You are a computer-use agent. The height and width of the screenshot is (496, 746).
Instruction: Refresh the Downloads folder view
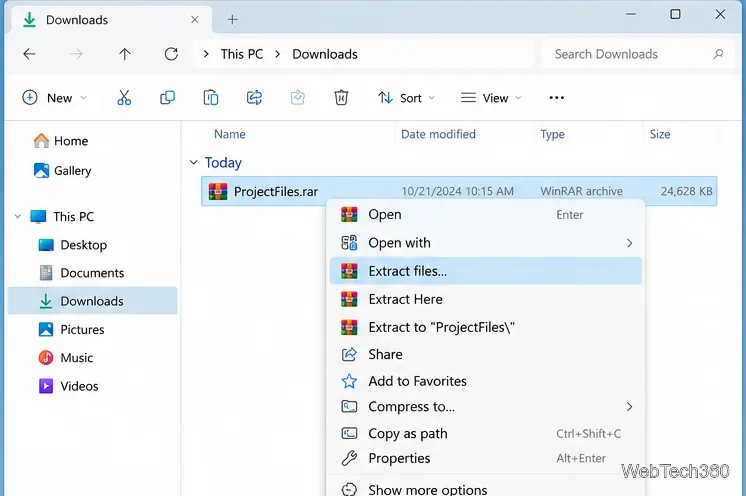171,54
